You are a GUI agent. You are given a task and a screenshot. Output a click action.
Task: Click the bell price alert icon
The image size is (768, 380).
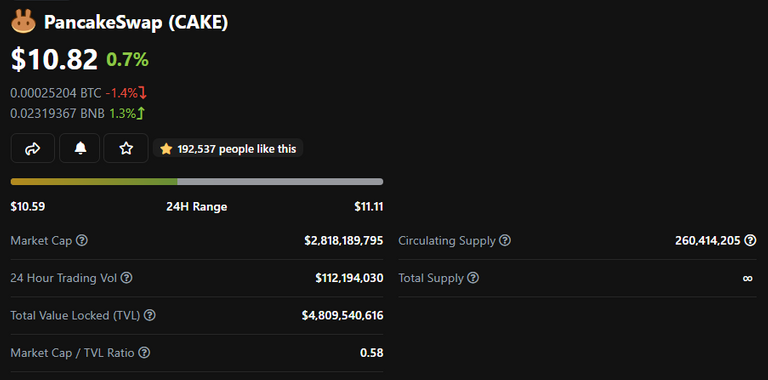coord(79,148)
